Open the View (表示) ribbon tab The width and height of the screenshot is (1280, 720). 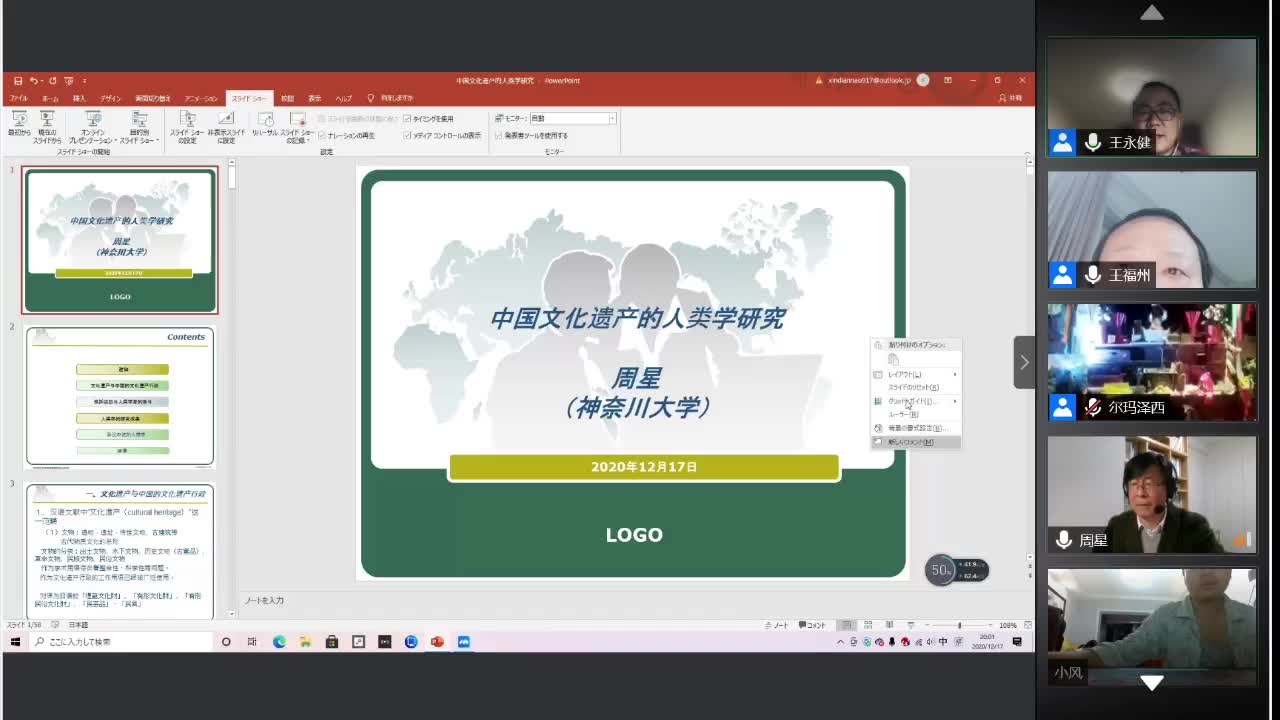click(x=315, y=98)
